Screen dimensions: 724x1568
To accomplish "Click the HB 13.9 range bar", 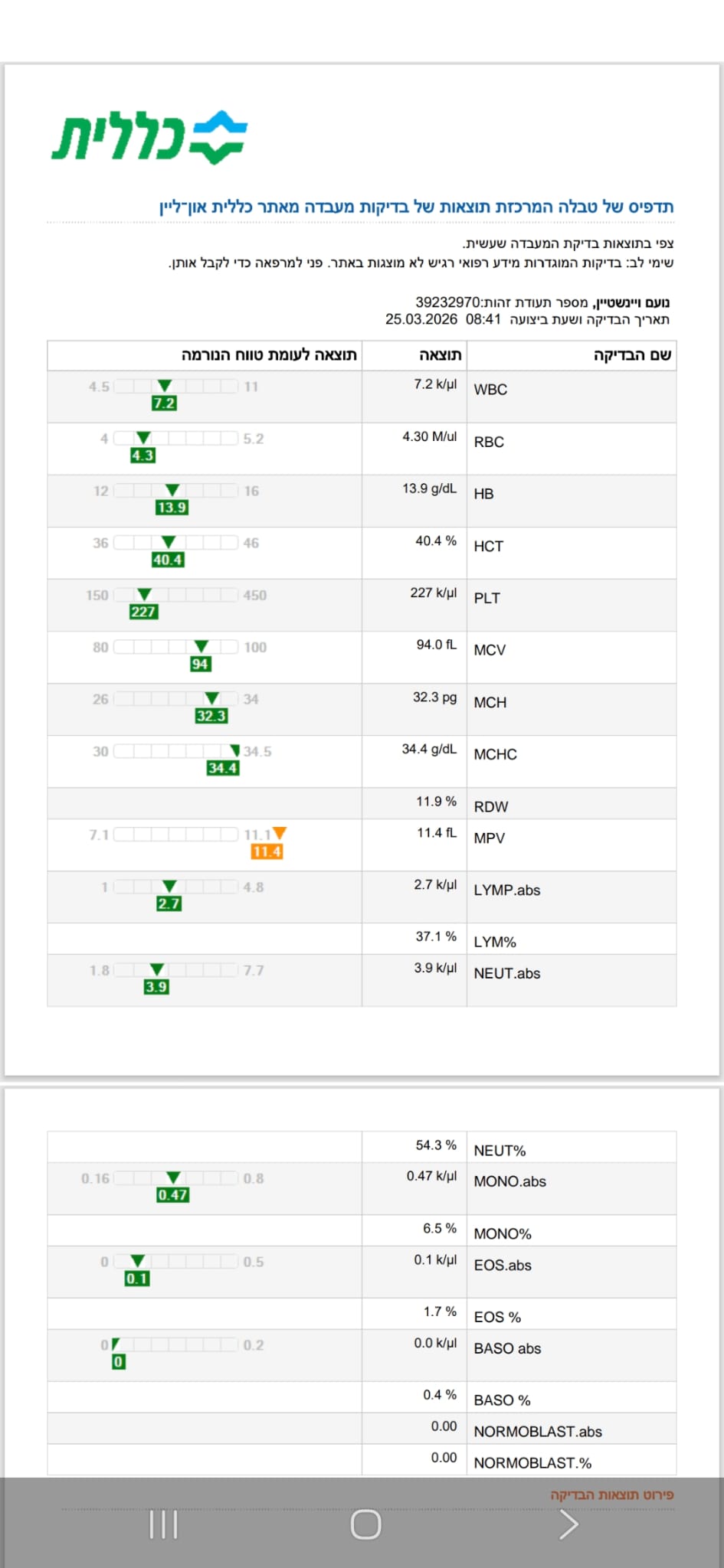I will pyautogui.click(x=176, y=491).
